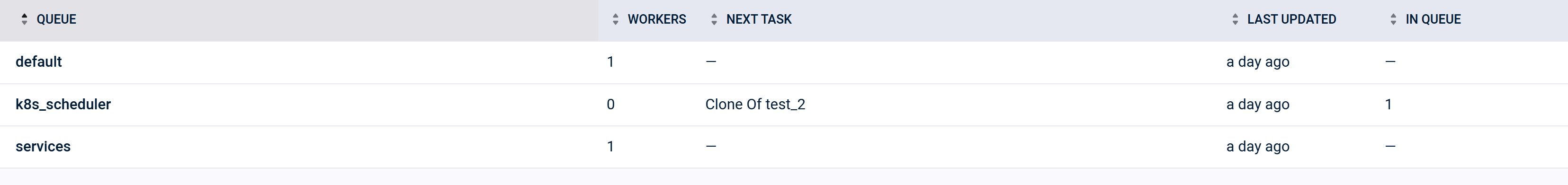1568x185 pixels.
Task: Sort by the NEXT TASK header text
Action: pyautogui.click(x=759, y=19)
